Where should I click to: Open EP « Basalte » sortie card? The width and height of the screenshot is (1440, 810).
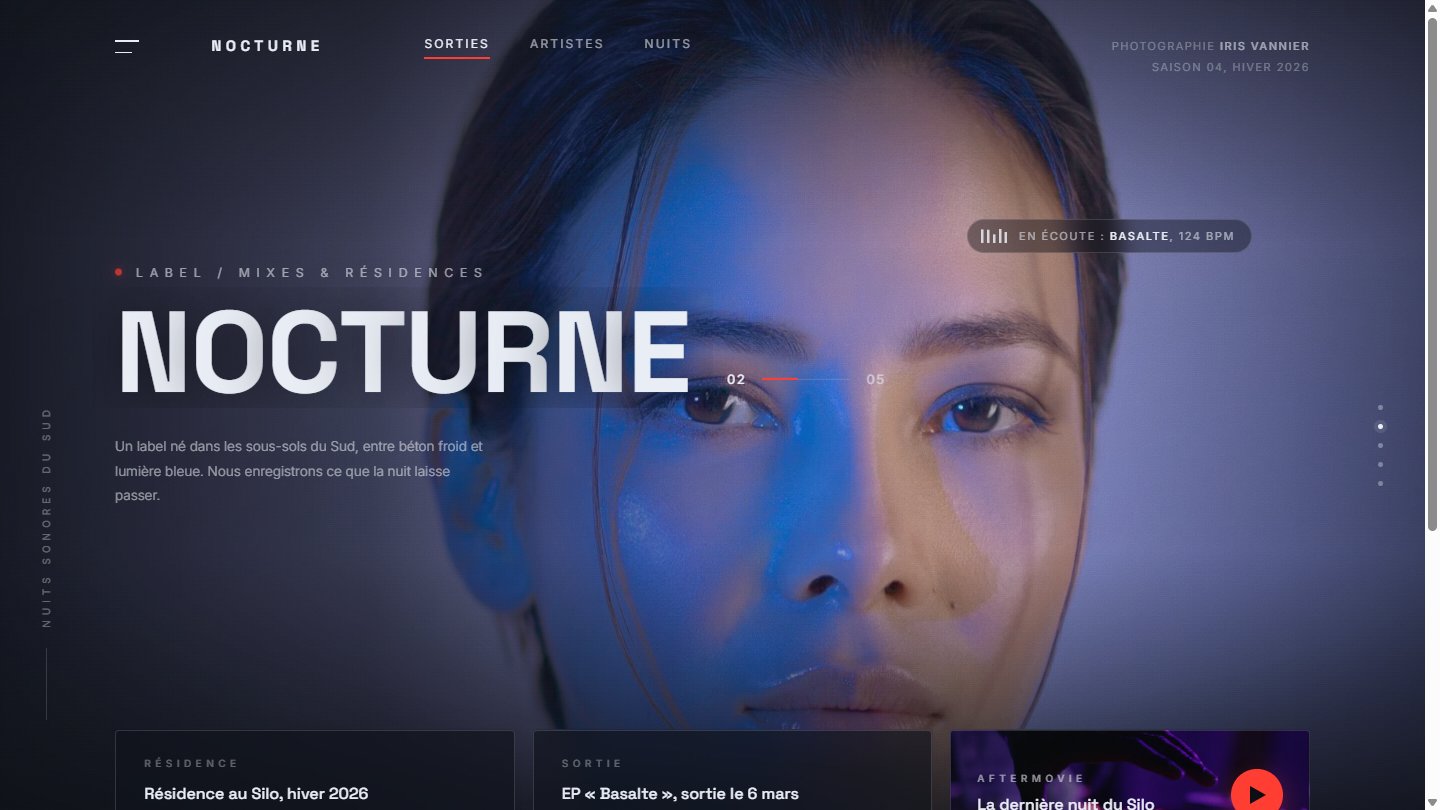[x=732, y=770]
